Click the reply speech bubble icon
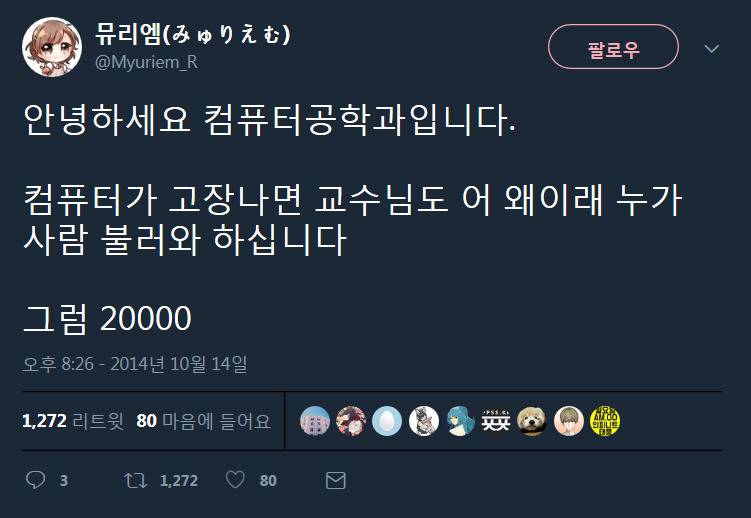Screen dimensions: 751x518 tap(35, 480)
